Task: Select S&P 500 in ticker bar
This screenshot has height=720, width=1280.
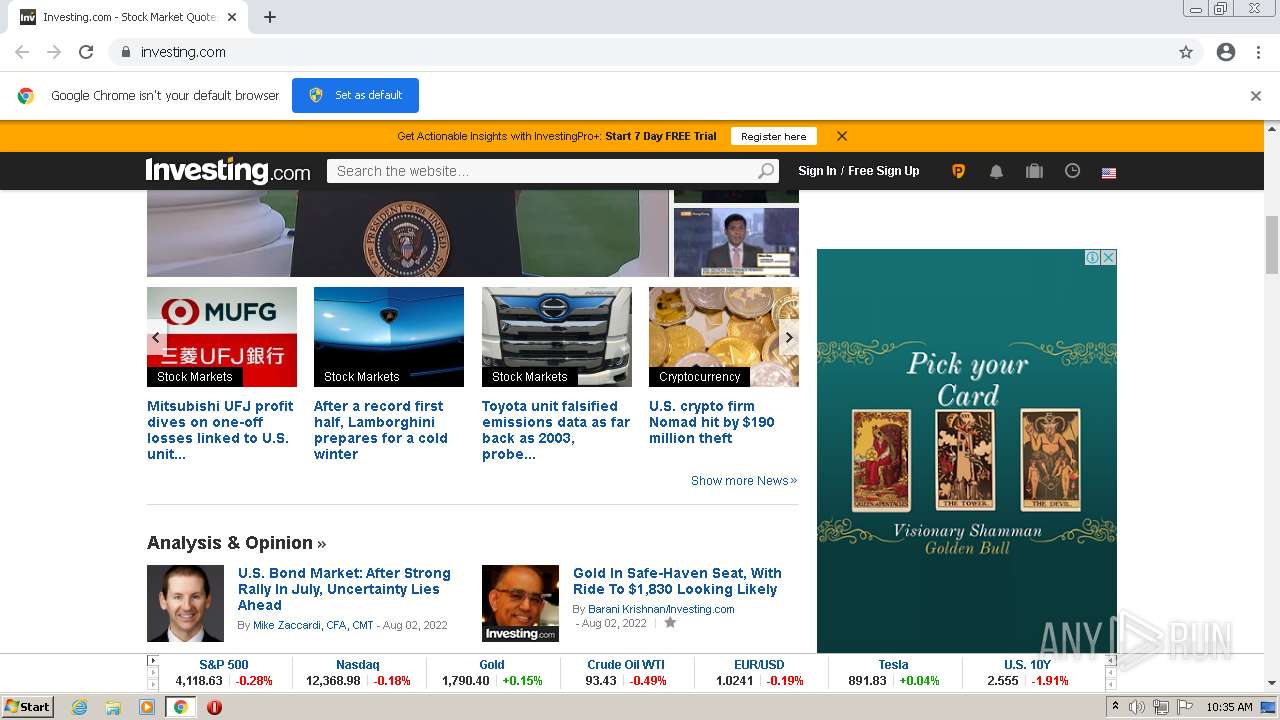Action: tap(224, 664)
